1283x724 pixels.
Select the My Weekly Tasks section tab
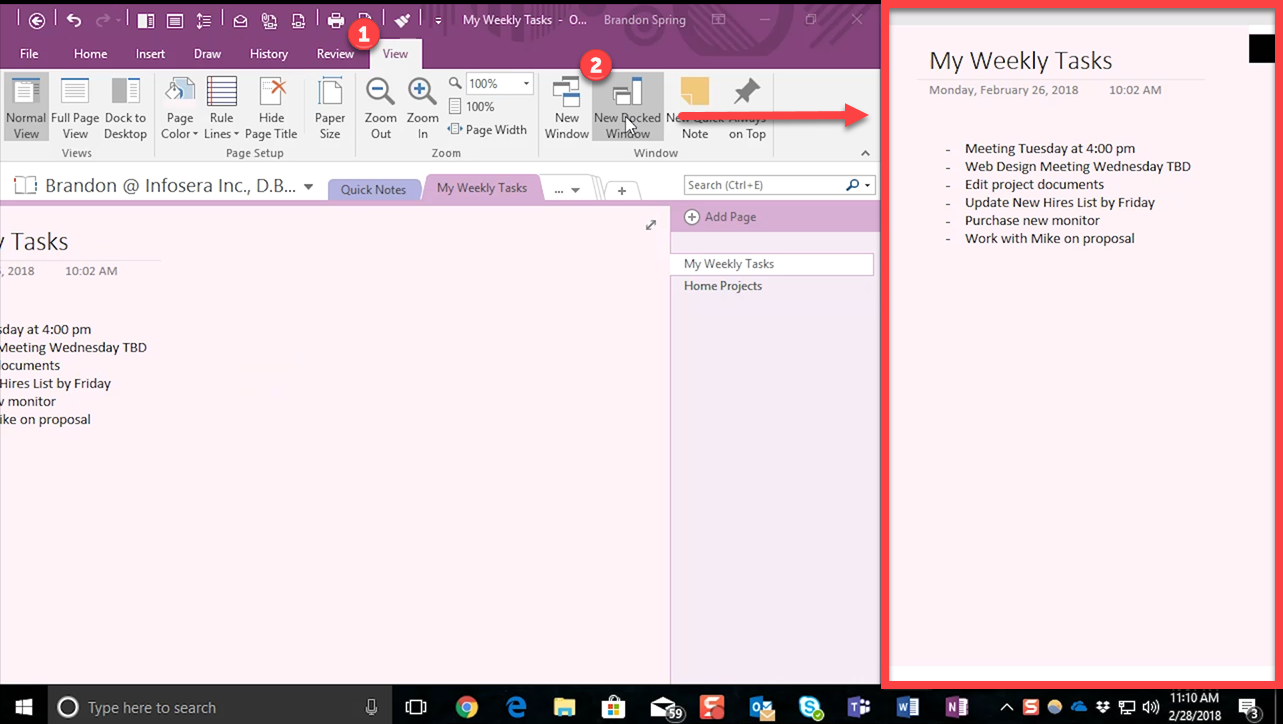482,188
